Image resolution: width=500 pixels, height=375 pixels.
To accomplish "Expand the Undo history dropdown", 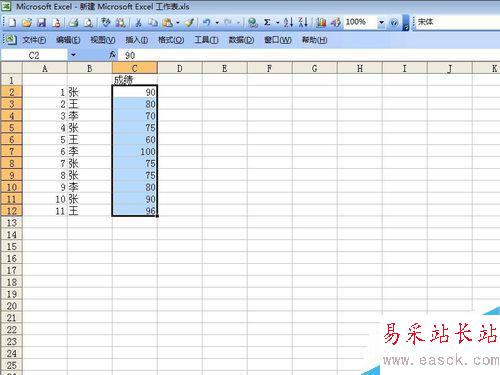I will [217, 22].
